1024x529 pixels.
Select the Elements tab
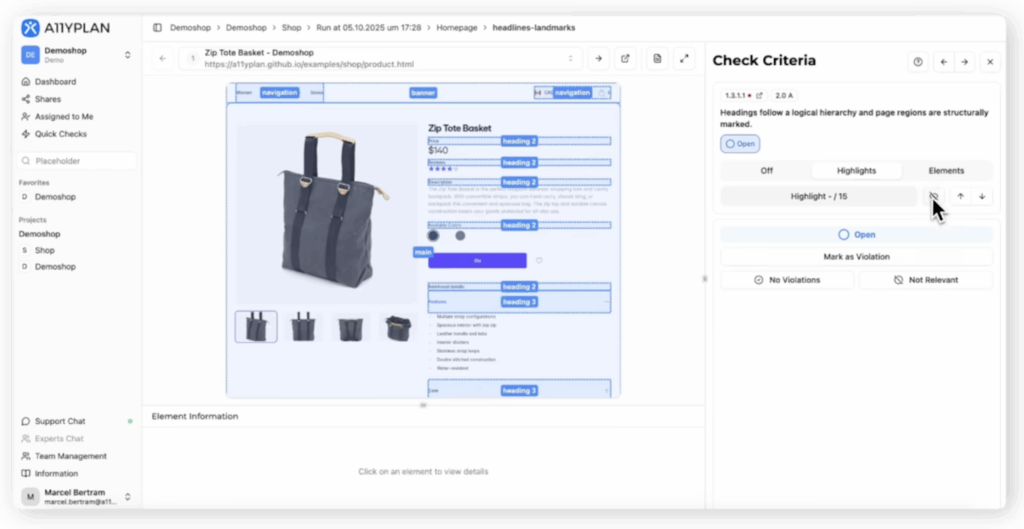pos(946,170)
